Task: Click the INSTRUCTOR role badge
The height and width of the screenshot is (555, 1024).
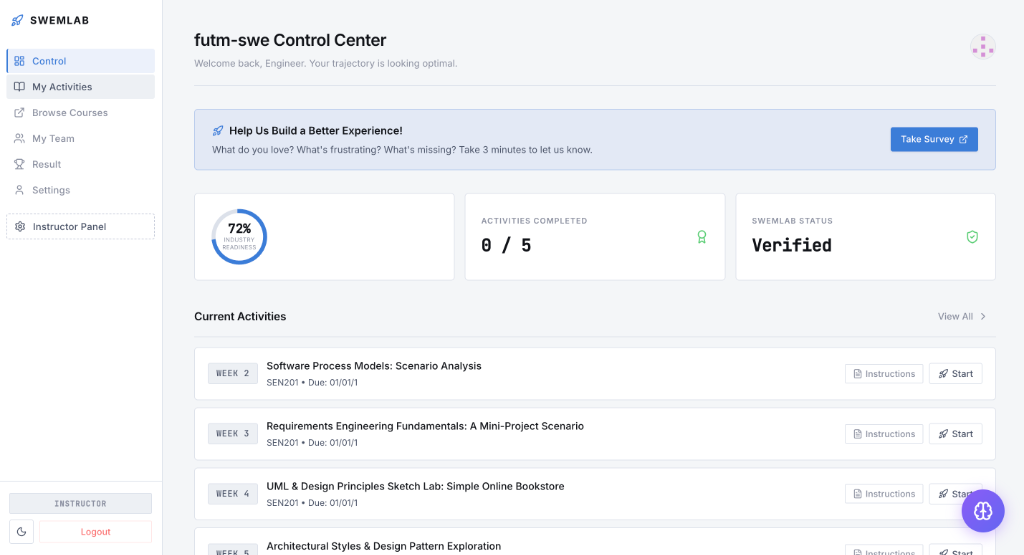Action: 80,503
